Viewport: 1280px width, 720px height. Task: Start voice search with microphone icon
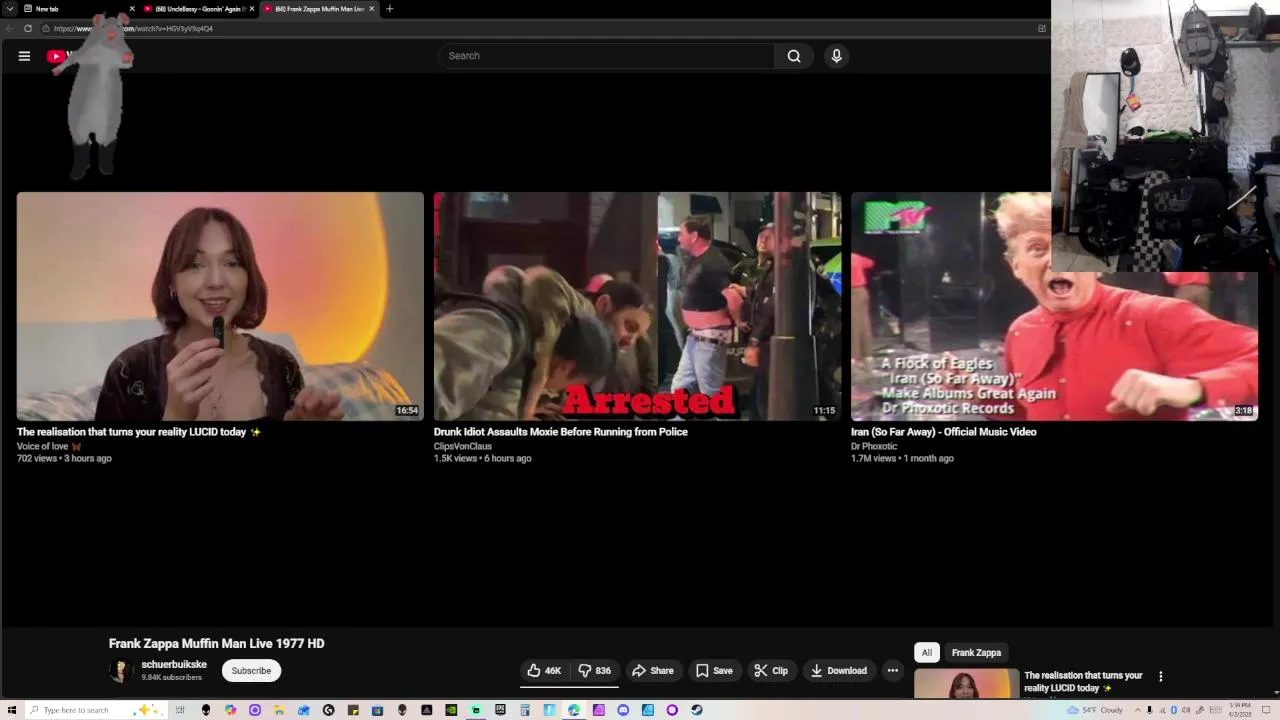(x=837, y=56)
